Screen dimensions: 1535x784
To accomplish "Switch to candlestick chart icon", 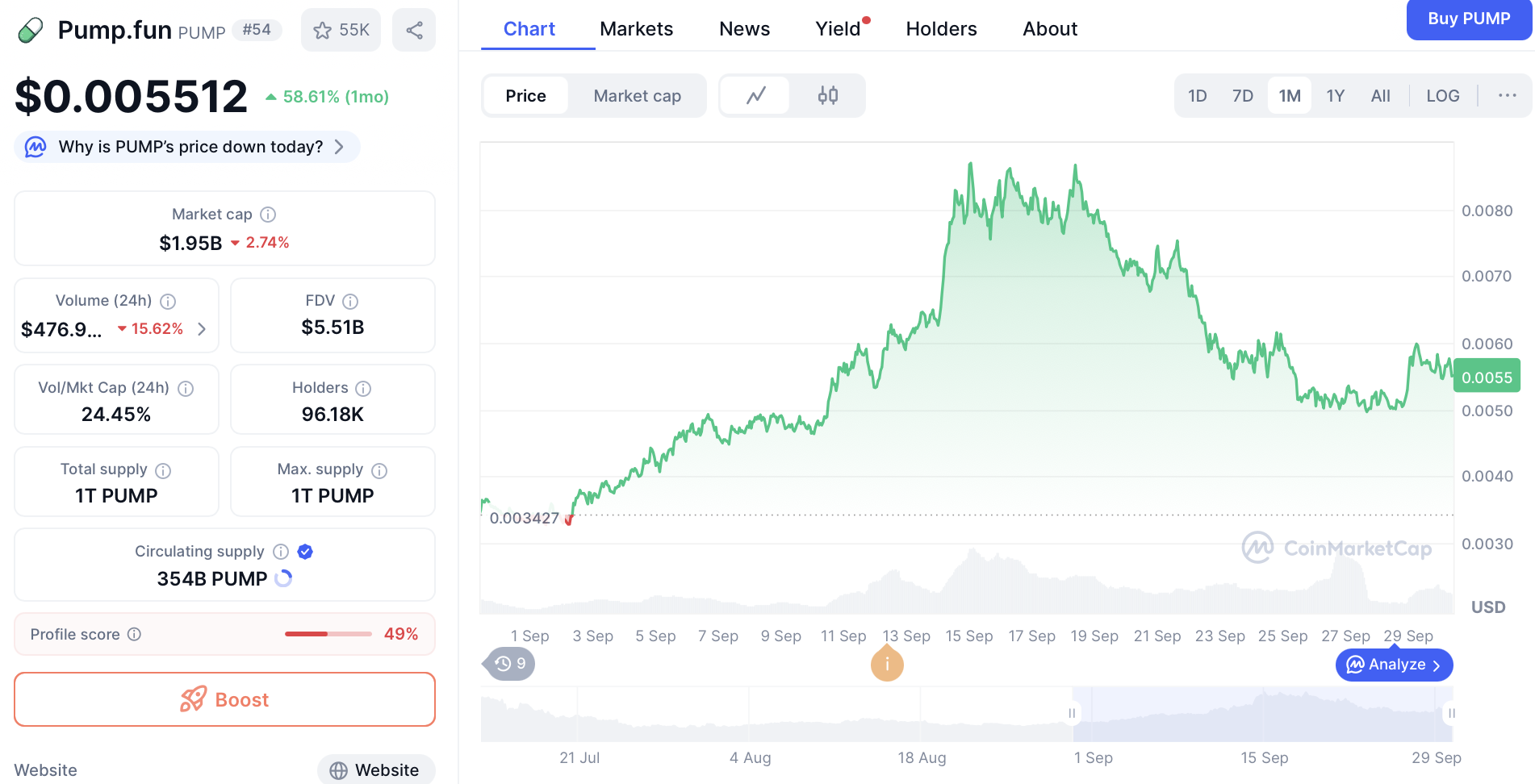I will click(x=828, y=96).
